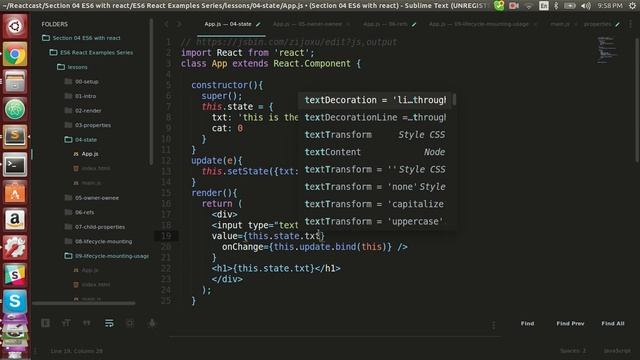Image resolution: width=640 pixels, height=360 pixels.
Task: Switch to App.js — 09-lifecycle-mounting-usage tab
Action: pyautogui.click(x=482, y=24)
